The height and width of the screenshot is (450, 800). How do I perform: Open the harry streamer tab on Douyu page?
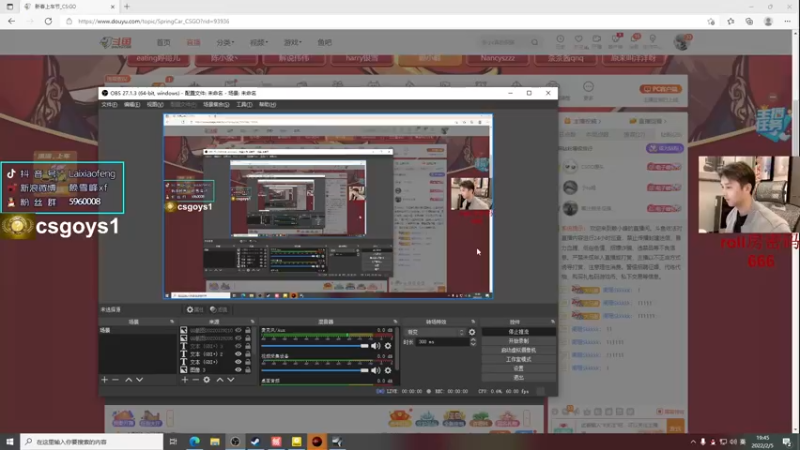pos(362,59)
